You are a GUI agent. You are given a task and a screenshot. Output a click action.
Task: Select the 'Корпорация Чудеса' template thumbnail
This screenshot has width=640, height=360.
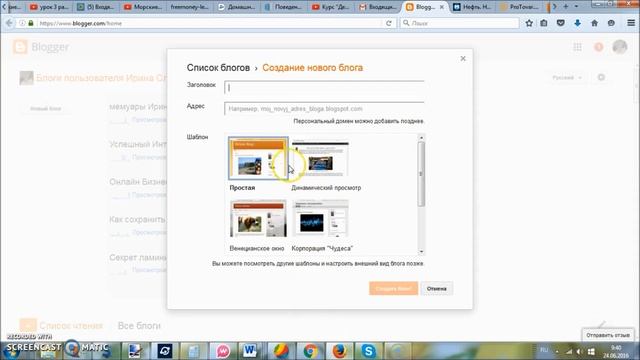(x=320, y=218)
